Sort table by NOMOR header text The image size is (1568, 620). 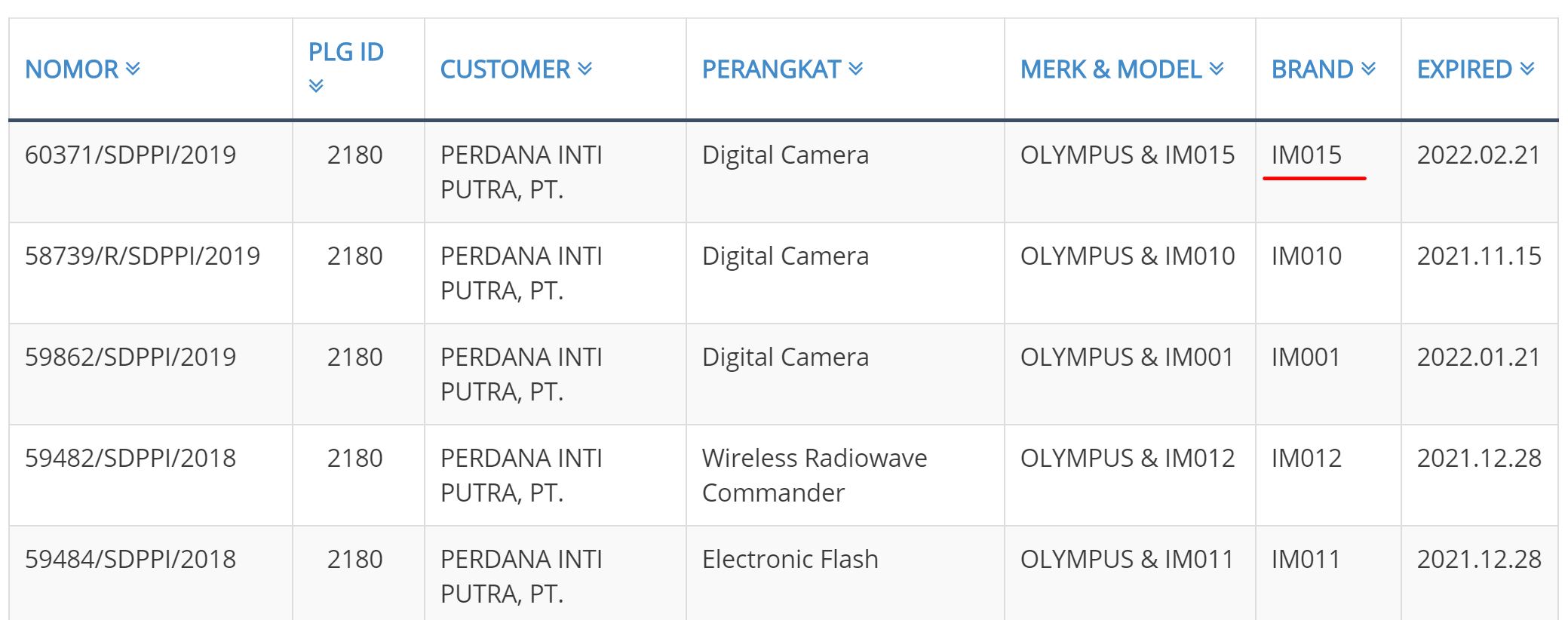72,69
